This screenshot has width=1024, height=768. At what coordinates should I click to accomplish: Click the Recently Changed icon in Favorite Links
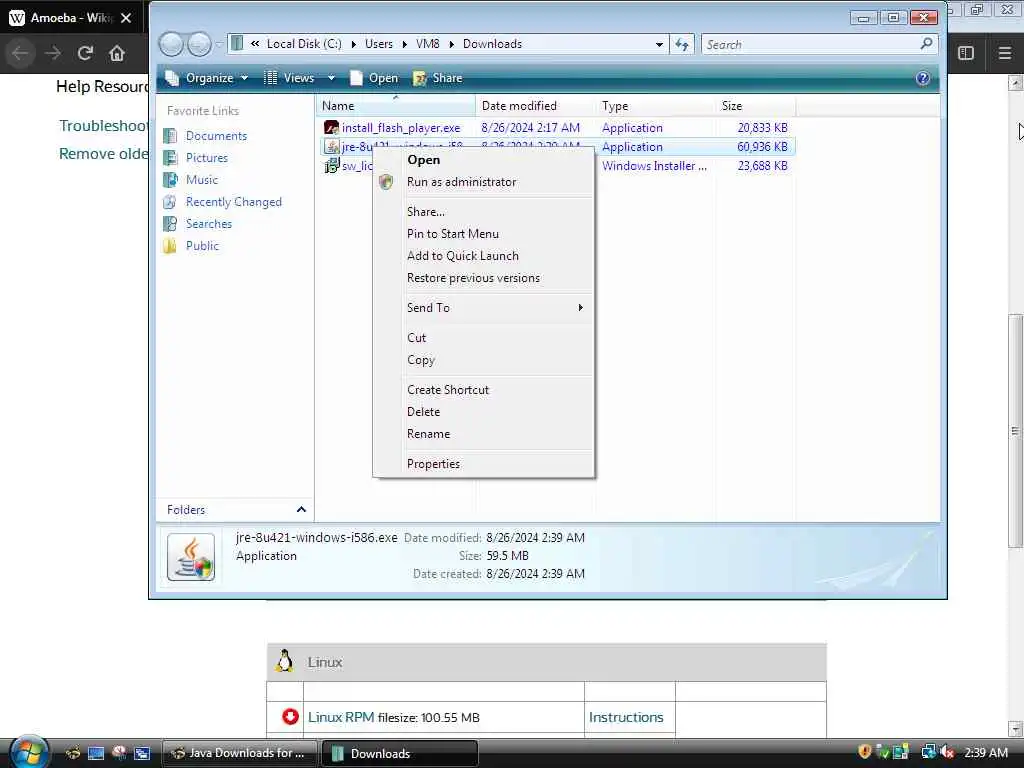pos(170,202)
